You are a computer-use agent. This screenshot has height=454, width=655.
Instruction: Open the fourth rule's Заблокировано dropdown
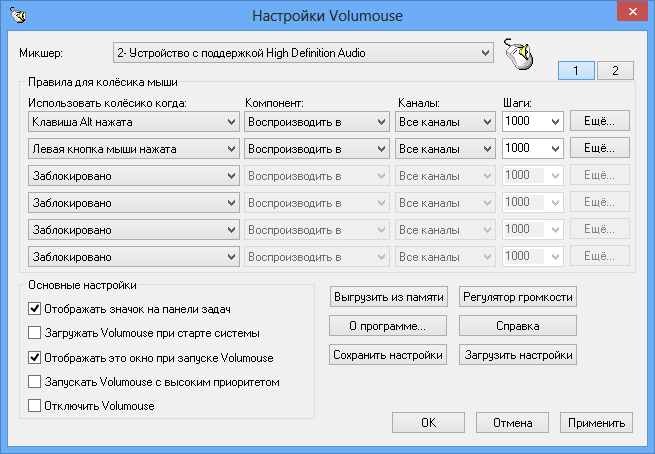click(134, 203)
